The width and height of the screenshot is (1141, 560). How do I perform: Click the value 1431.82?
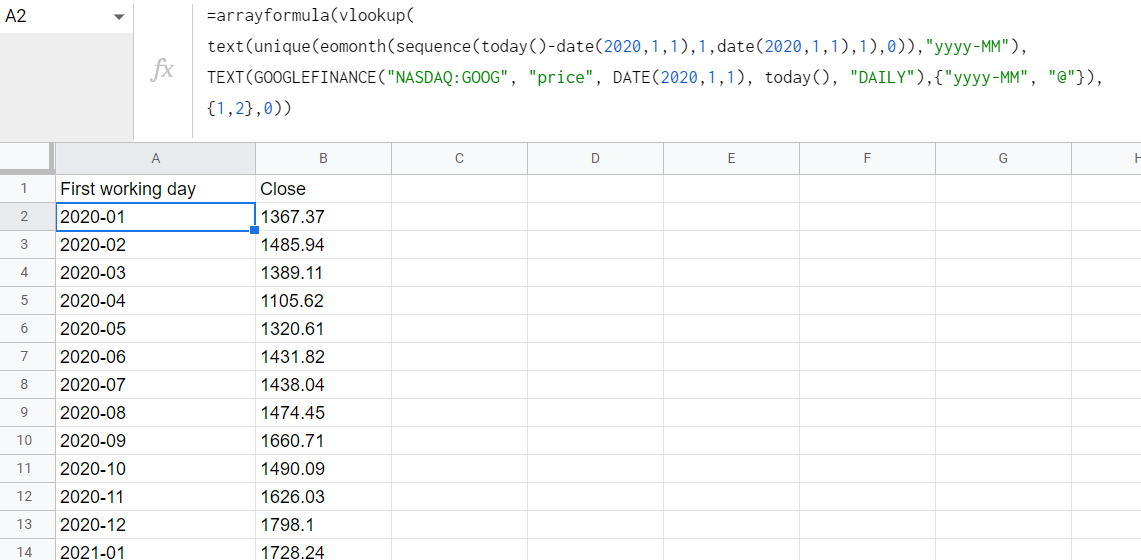click(x=323, y=356)
